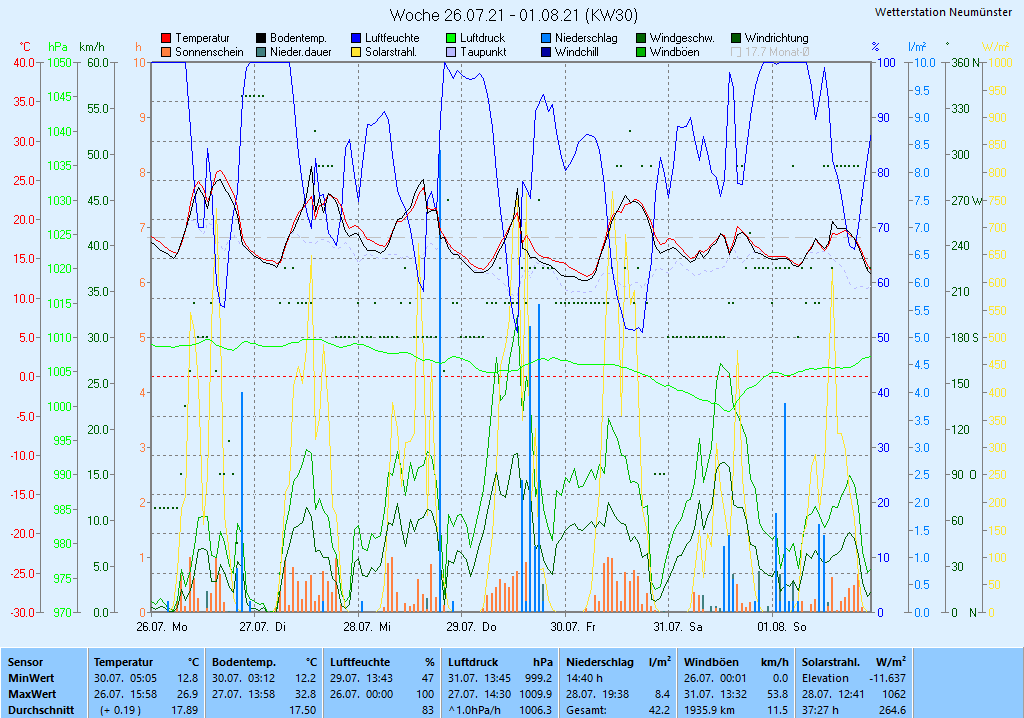This screenshot has height=718, width=1024.
Task: Click the chart title 'Woche 26.07.21 - 01.08.21 (KW30)'
Action: point(514,15)
